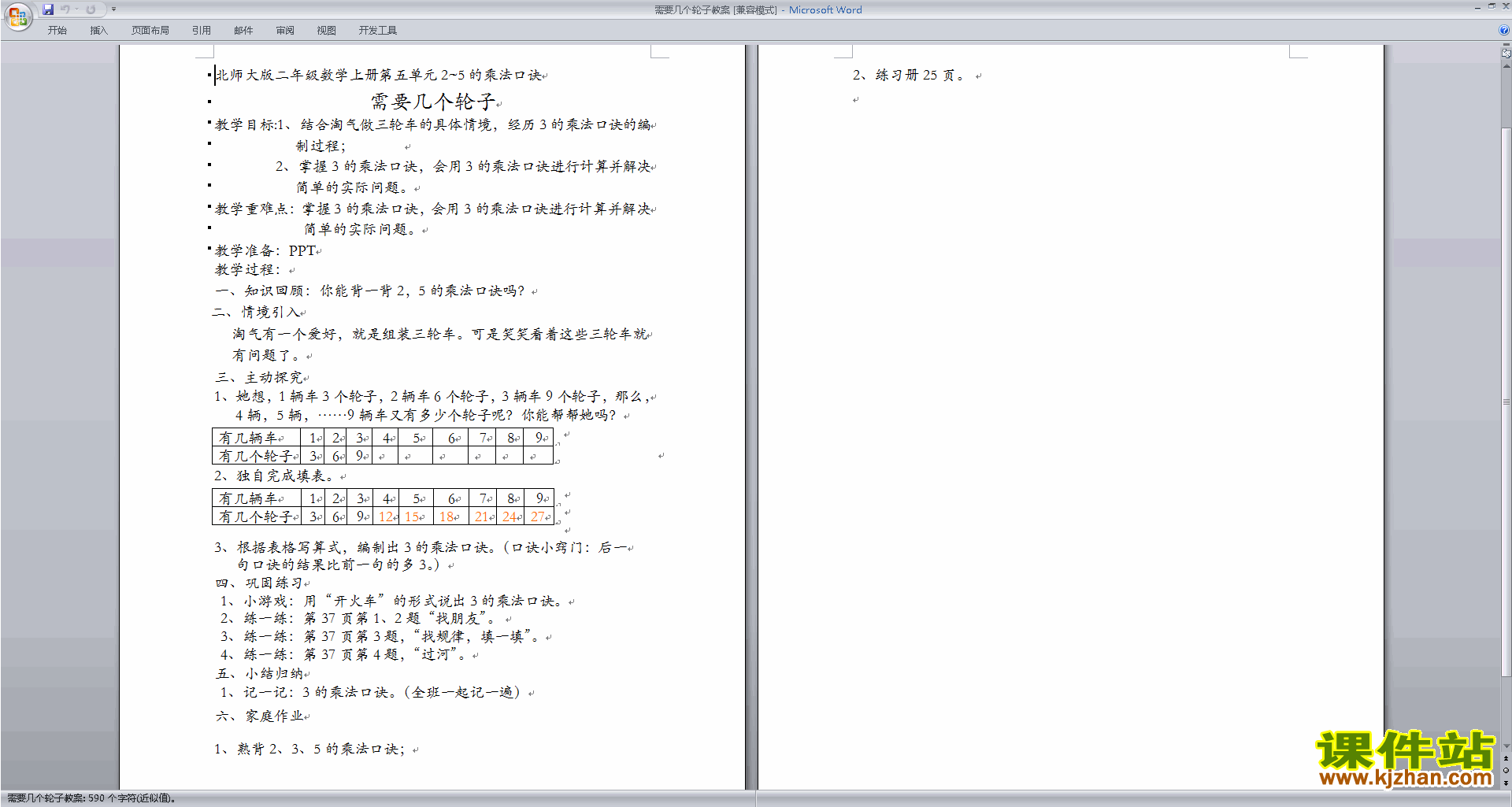Click orange cell 12 in the second table
Viewport: 1512px width, 807px height.
click(386, 516)
